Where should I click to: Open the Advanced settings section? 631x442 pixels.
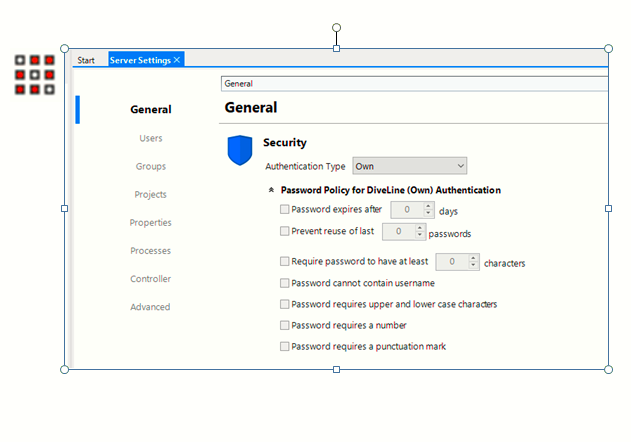pyautogui.click(x=151, y=307)
